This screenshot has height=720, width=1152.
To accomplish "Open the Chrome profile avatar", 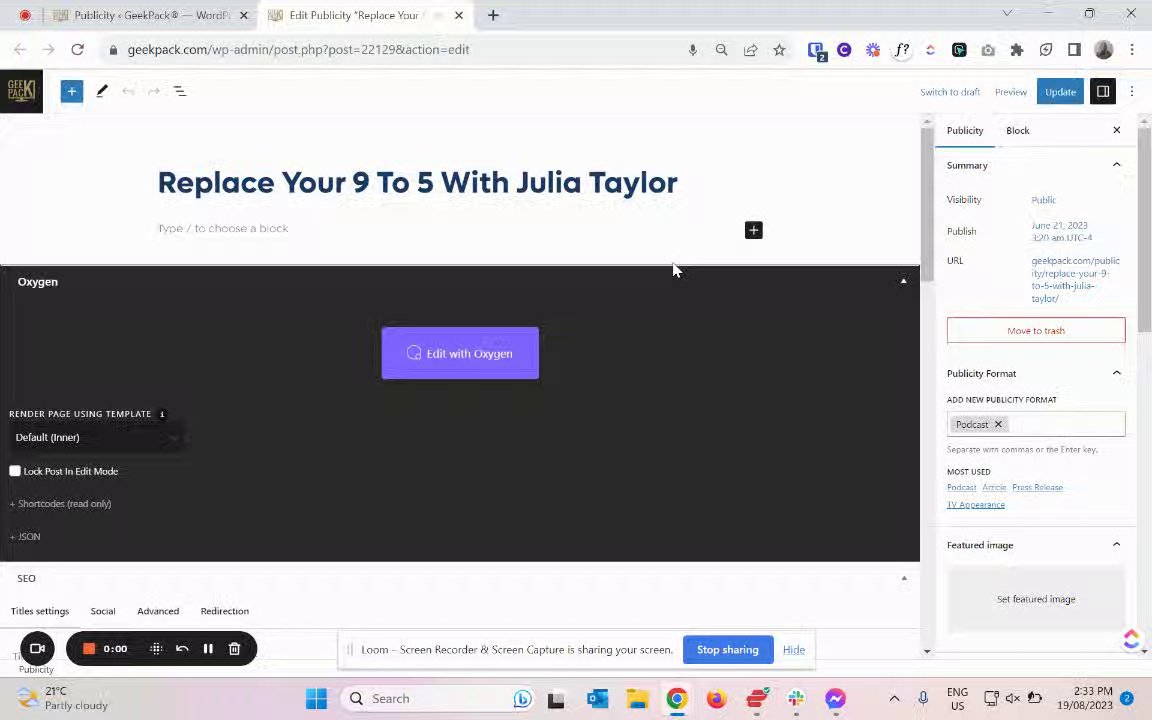I will (x=1104, y=50).
